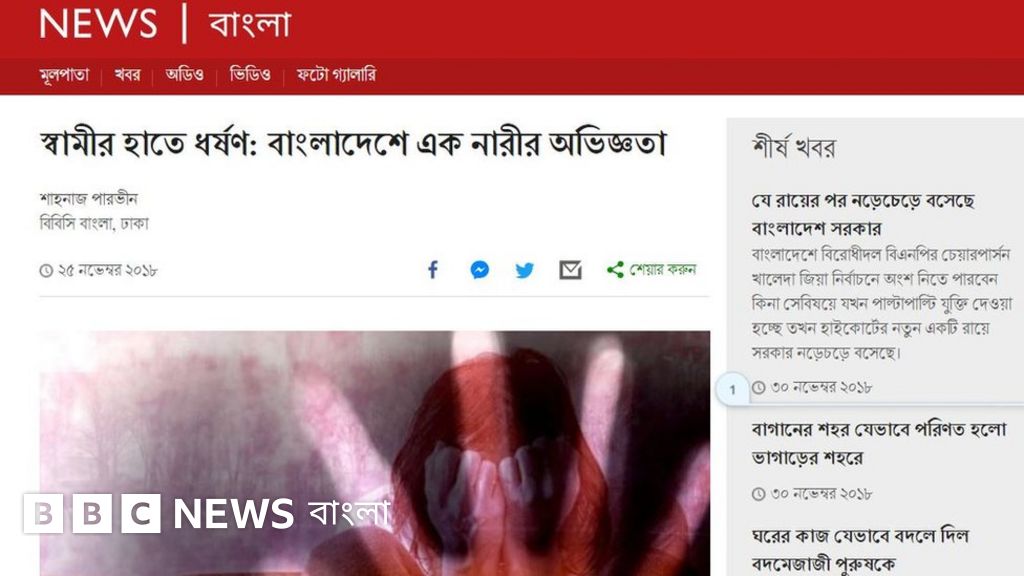Open the ফটো গ্যালারি photo gallery

coord(336,75)
